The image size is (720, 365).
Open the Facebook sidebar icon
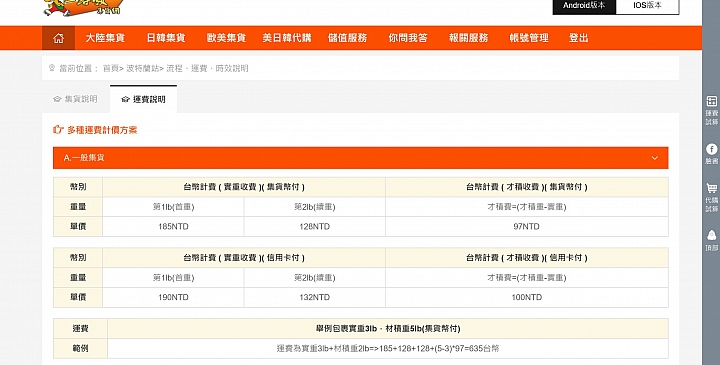pyautogui.click(x=711, y=154)
